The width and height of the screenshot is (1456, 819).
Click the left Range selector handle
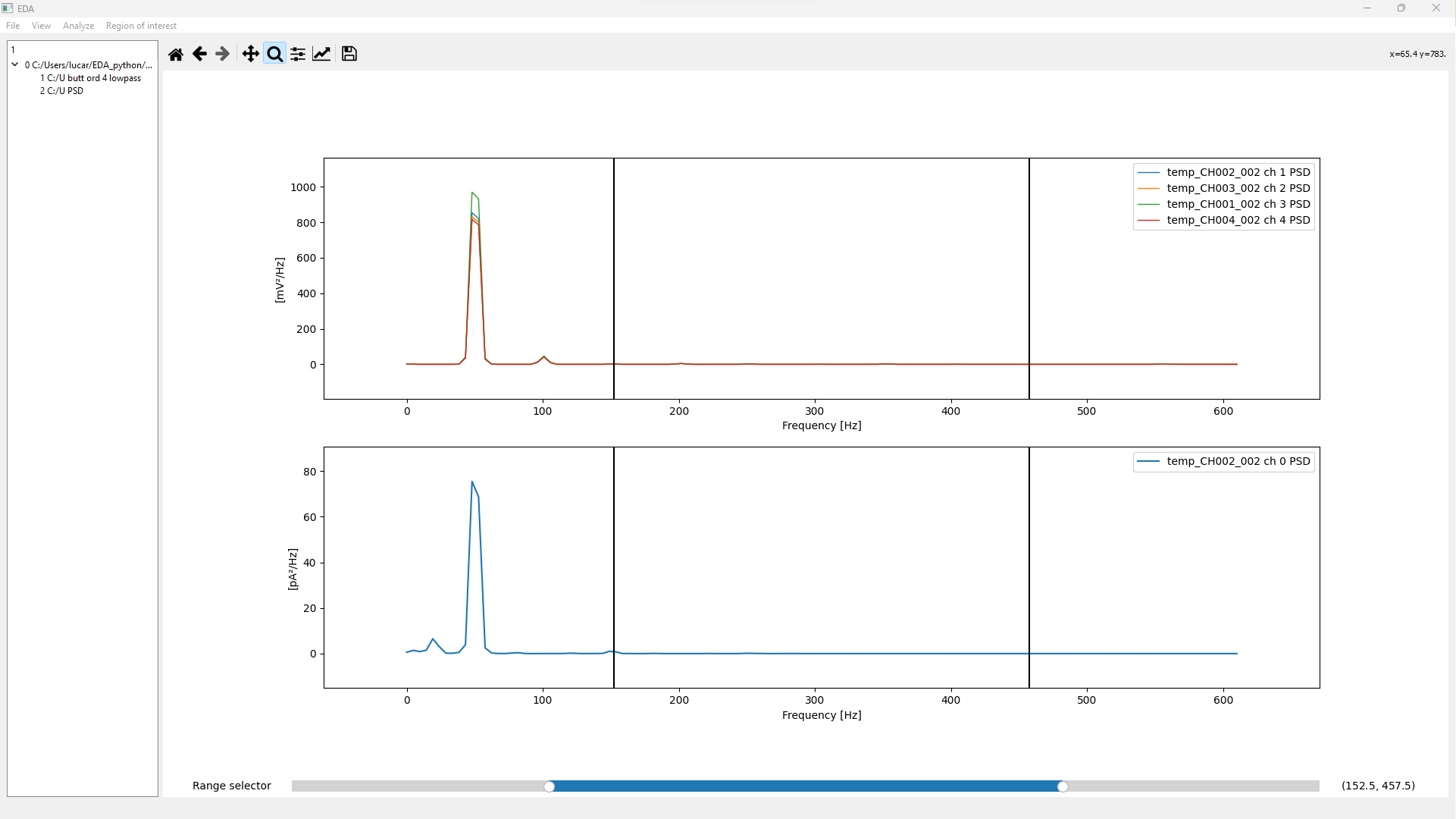pyautogui.click(x=550, y=786)
